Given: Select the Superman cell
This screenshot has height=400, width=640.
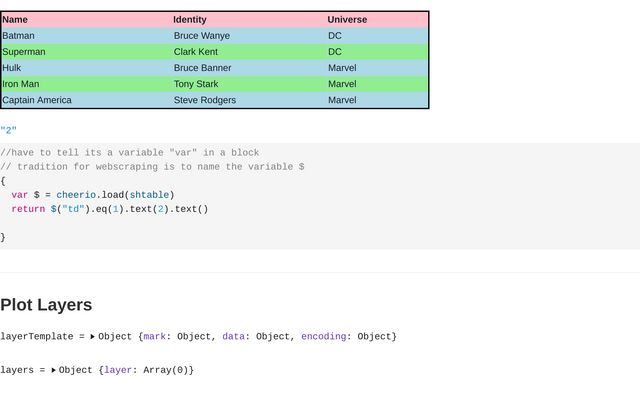Looking at the screenshot, I should pos(24,52).
